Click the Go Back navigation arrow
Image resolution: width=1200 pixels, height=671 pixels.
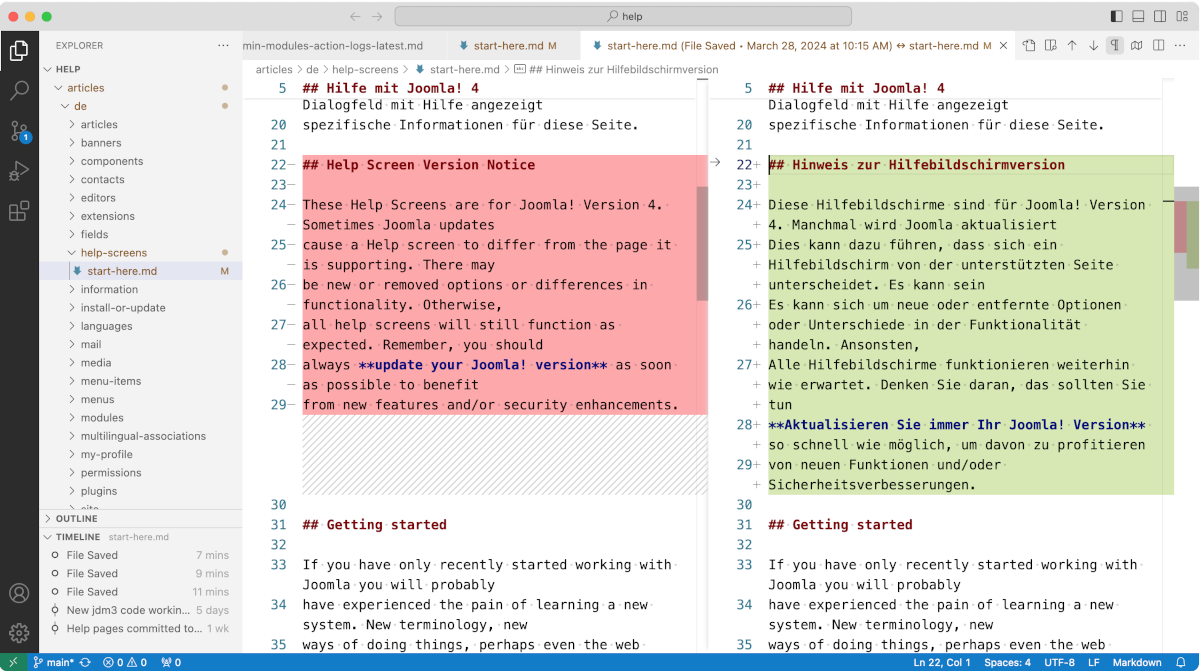tap(355, 16)
